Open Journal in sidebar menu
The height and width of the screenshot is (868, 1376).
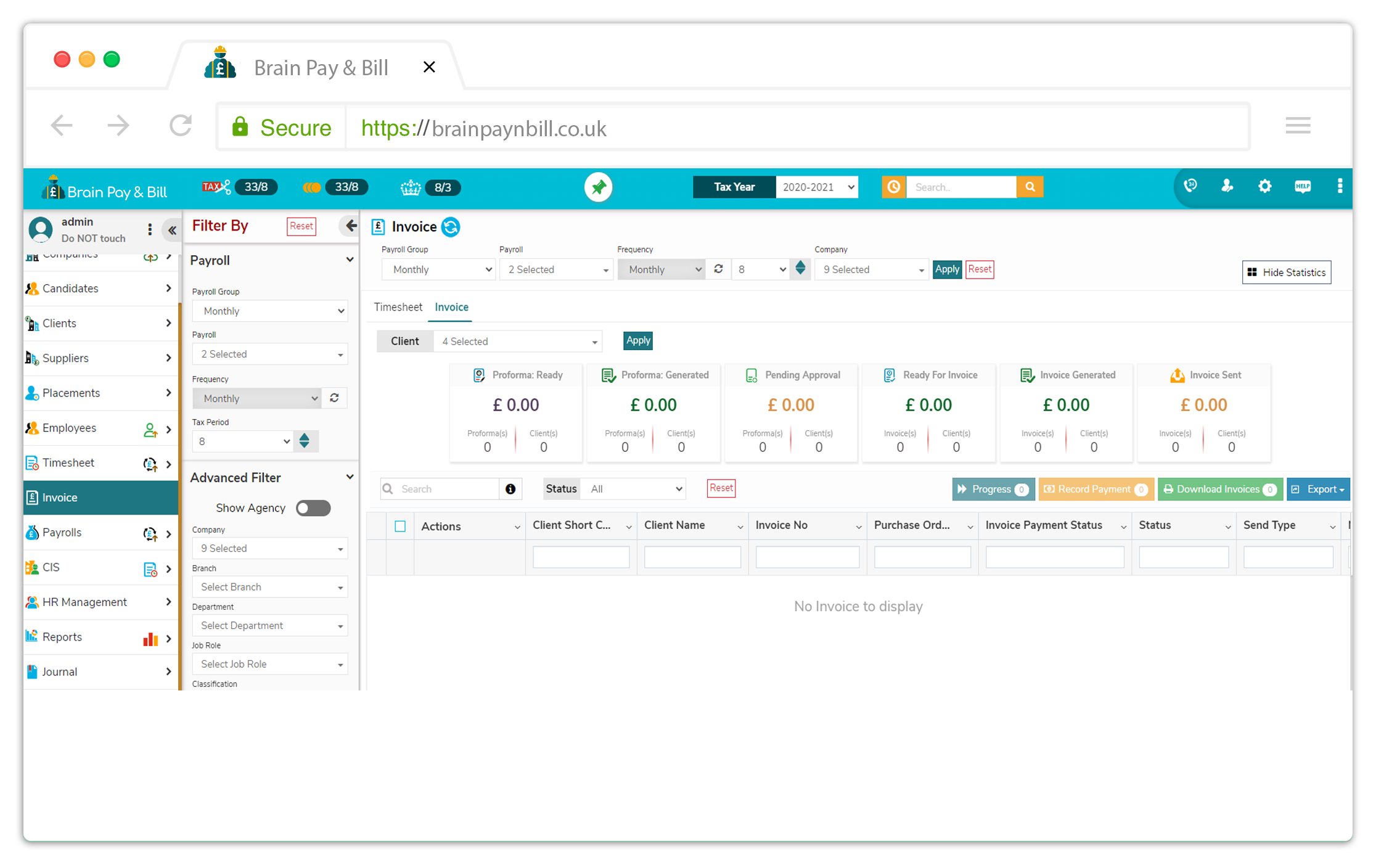(x=101, y=671)
